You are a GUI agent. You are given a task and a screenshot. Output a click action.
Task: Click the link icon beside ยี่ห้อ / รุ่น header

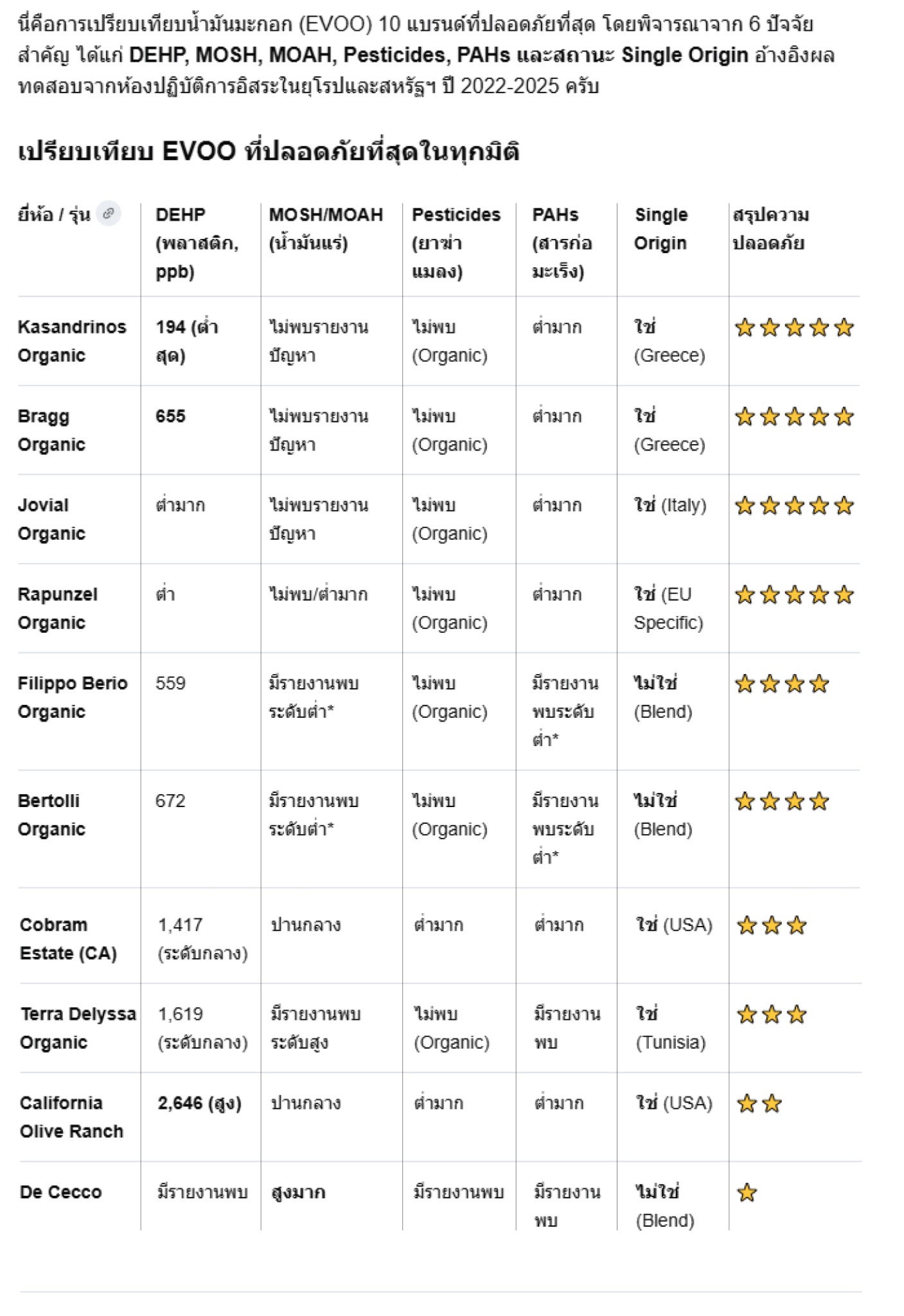coord(109,214)
